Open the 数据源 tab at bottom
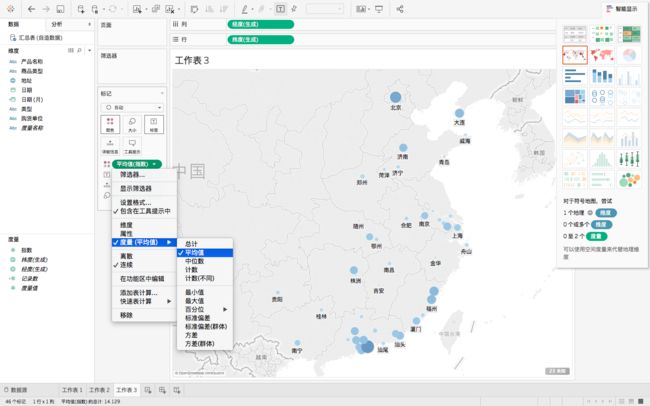 16,390
